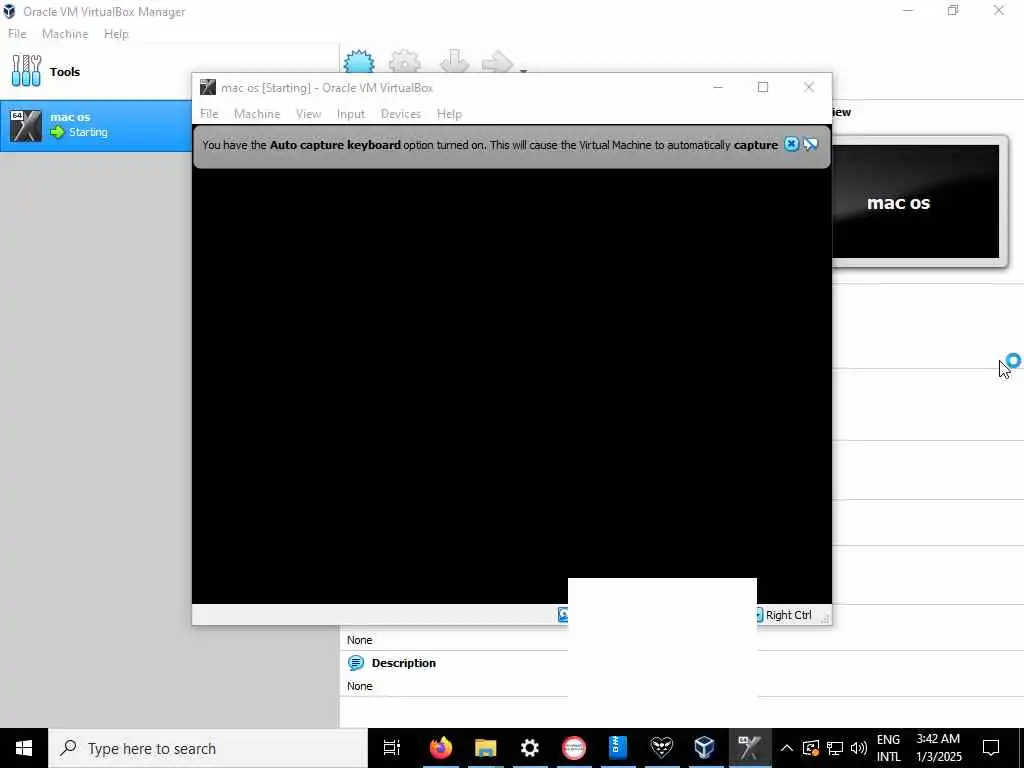Image resolution: width=1024 pixels, height=768 pixels.
Task: Click the Description section header in Manager
Action: pyautogui.click(x=403, y=663)
